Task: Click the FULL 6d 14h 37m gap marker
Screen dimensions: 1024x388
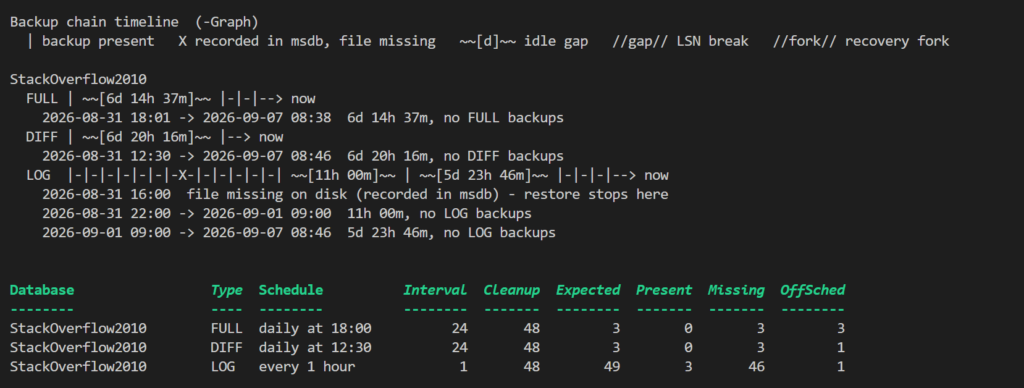Action: (x=146, y=99)
